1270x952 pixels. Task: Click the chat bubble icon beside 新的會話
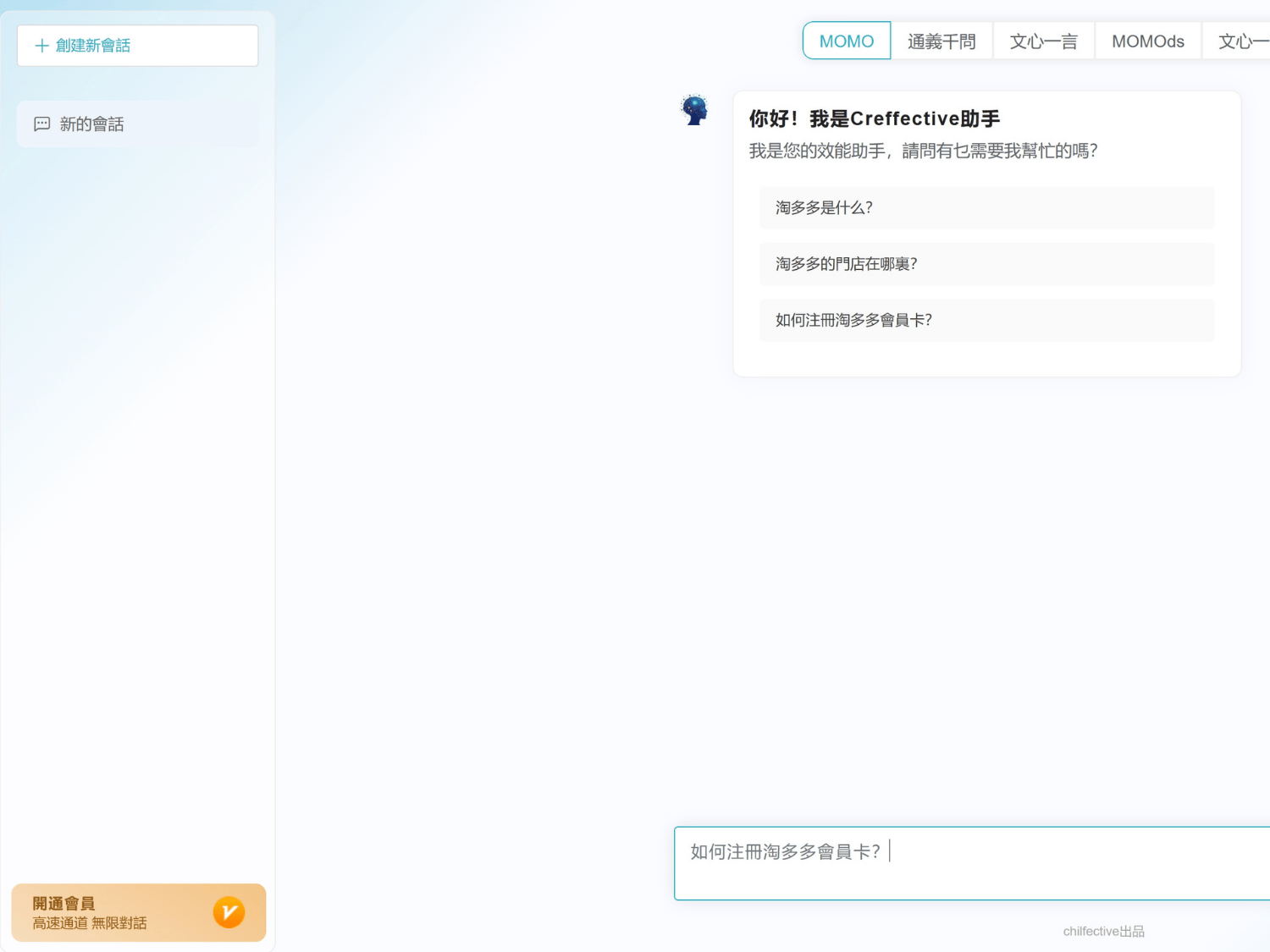tap(41, 124)
